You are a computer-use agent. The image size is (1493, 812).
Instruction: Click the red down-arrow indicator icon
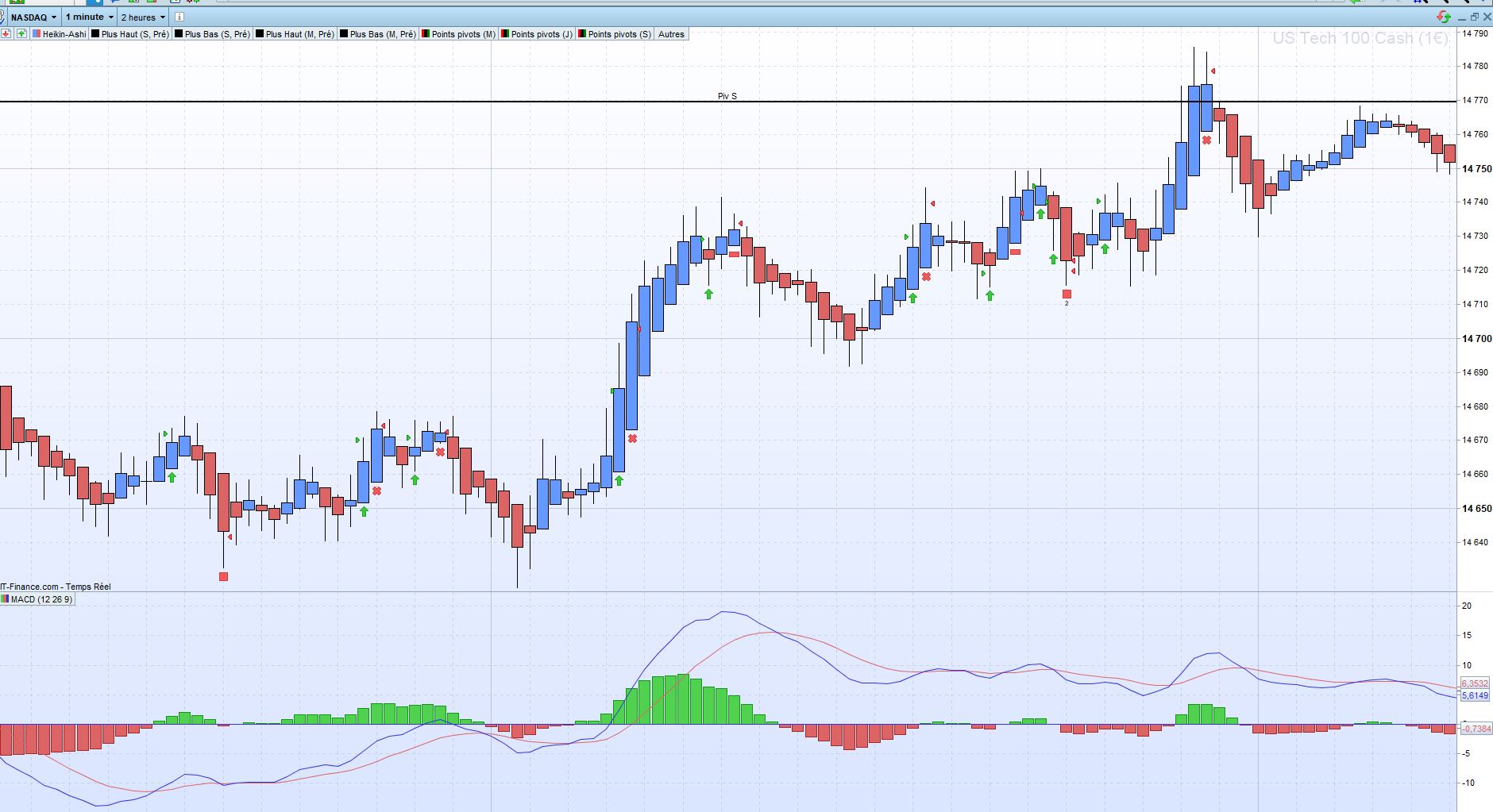(x=6, y=34)
